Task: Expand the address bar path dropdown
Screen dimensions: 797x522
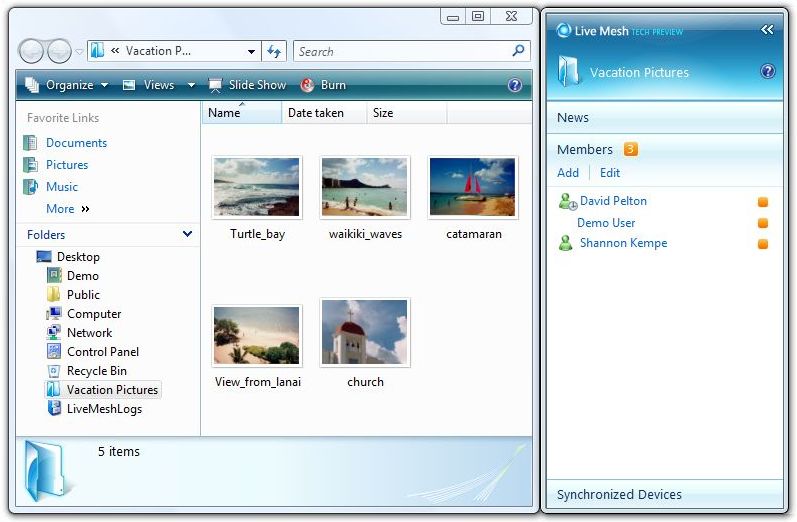Action: 251,51
